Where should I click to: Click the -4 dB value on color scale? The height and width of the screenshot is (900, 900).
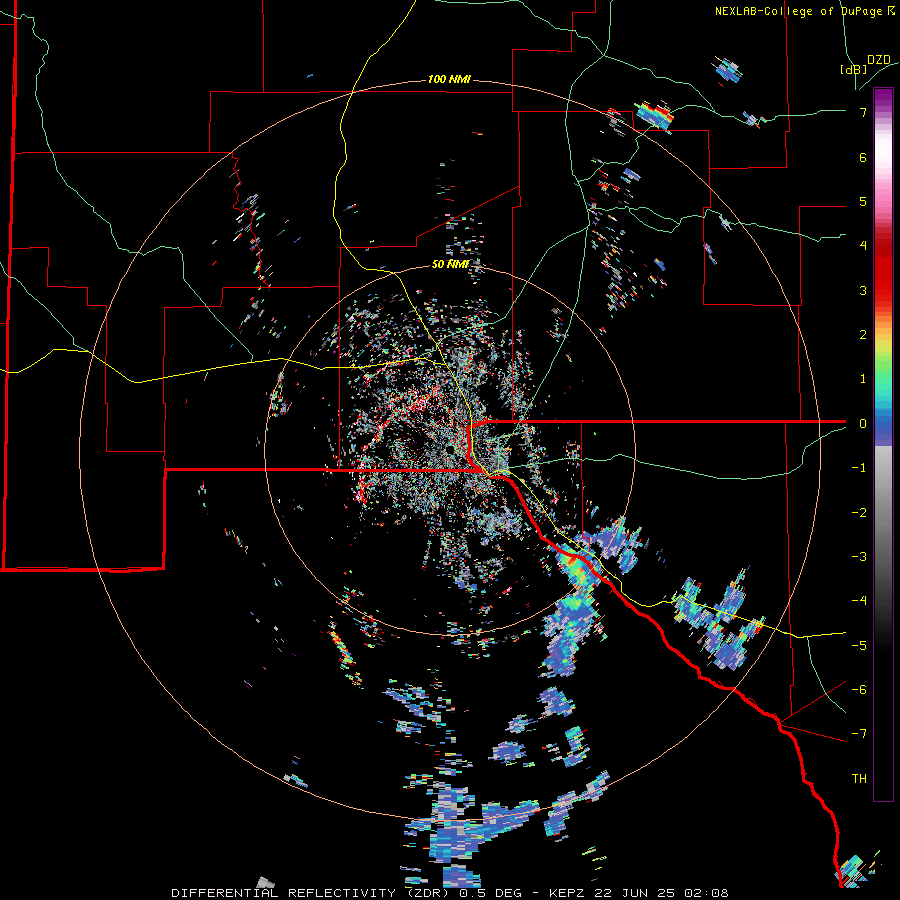(859, 601)
